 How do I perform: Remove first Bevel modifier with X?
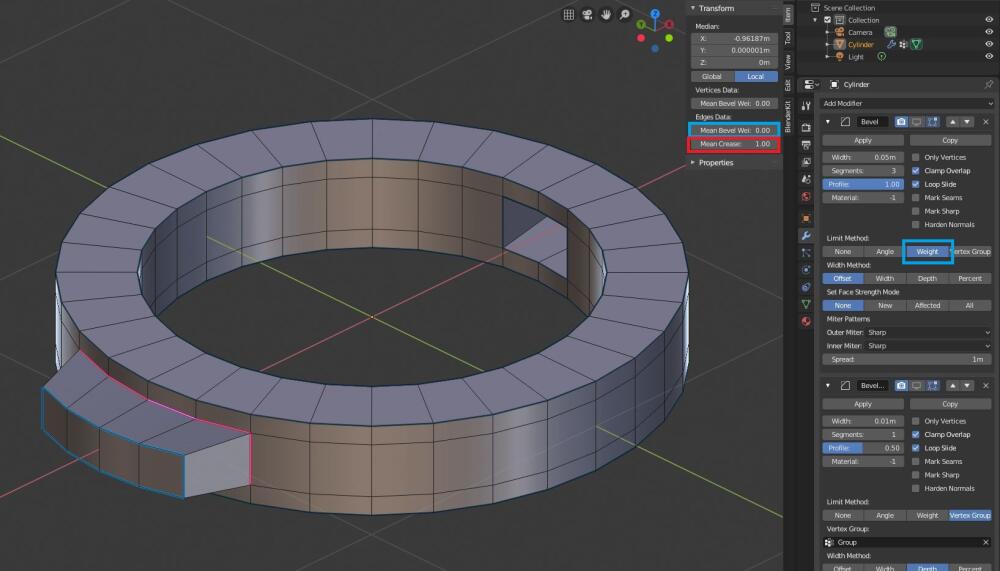pos(986,122)
